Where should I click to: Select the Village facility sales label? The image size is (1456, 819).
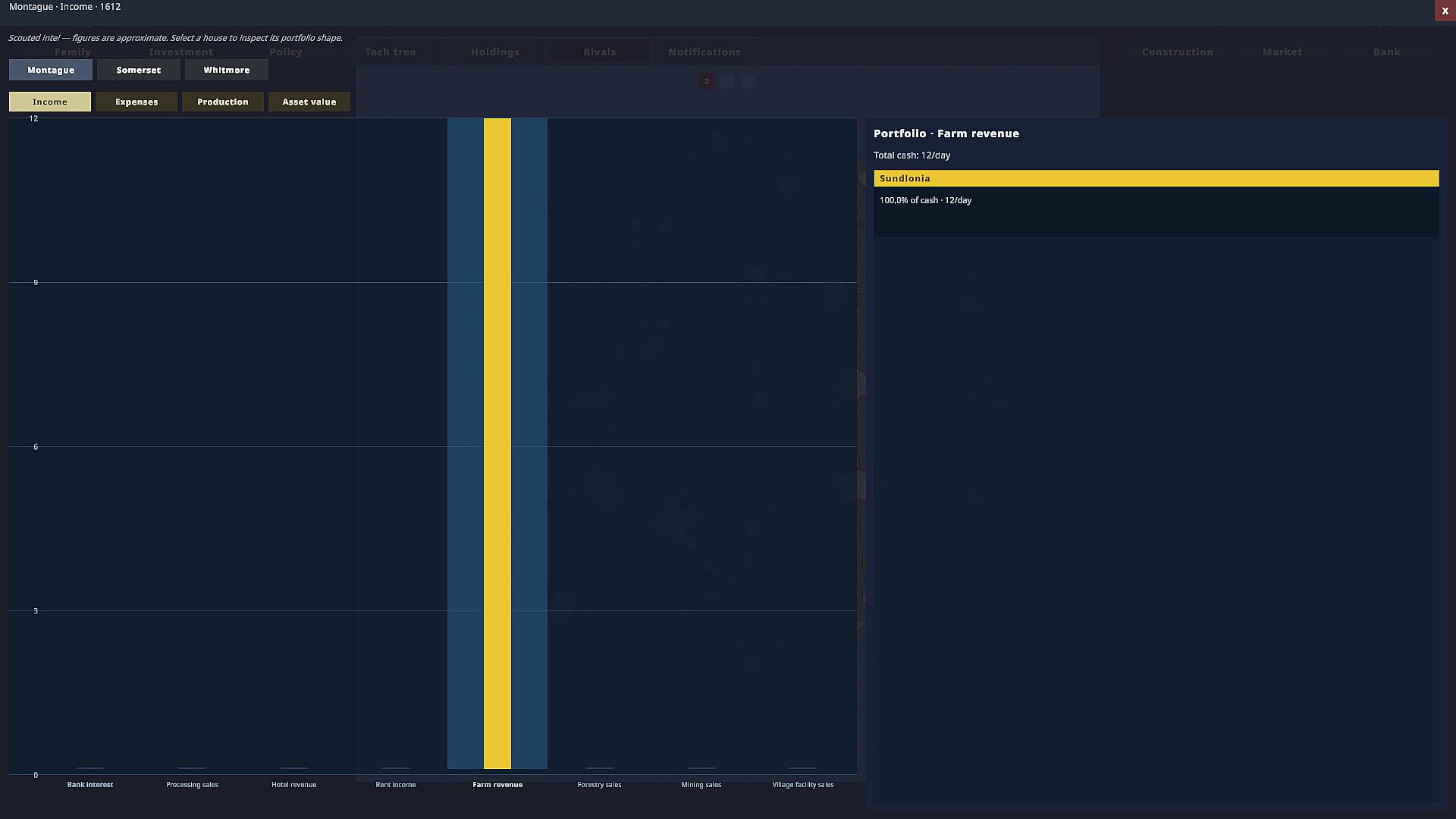click(803, 785)
